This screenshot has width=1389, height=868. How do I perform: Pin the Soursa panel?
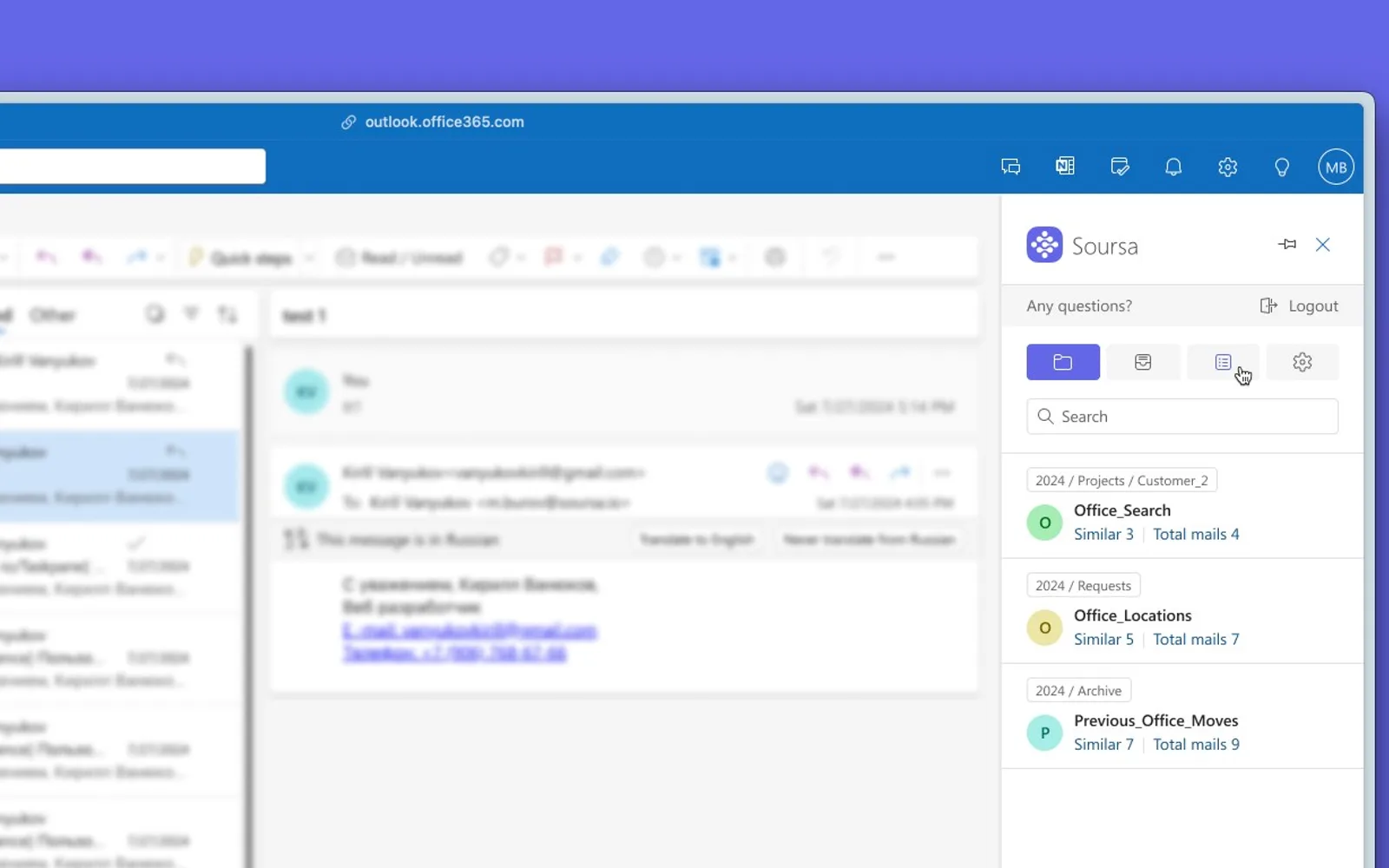[1287, 245]
